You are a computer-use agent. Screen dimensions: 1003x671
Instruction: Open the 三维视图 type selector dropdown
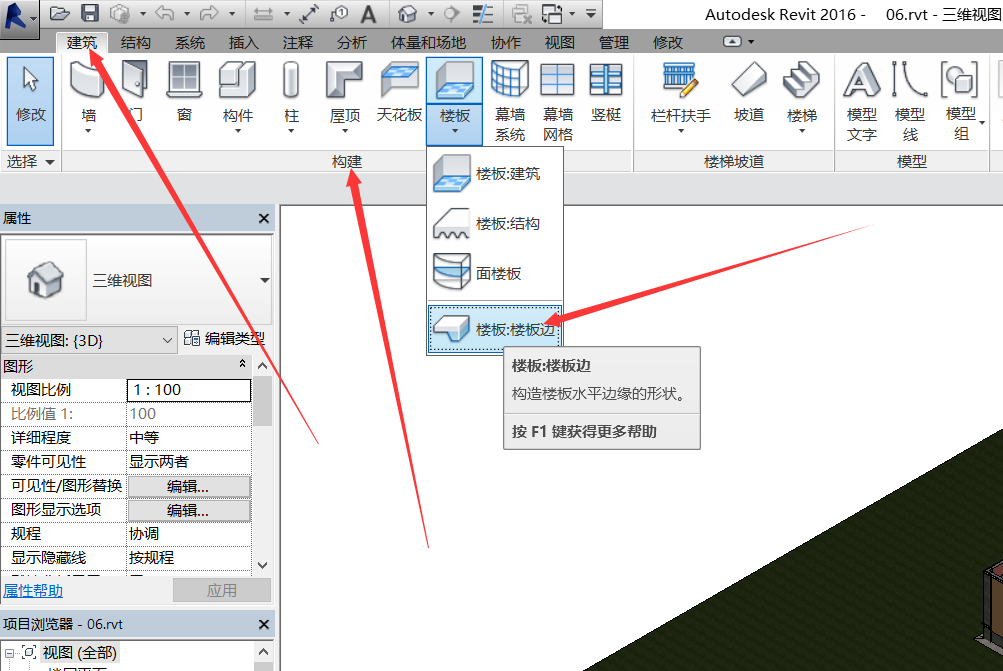265,281
